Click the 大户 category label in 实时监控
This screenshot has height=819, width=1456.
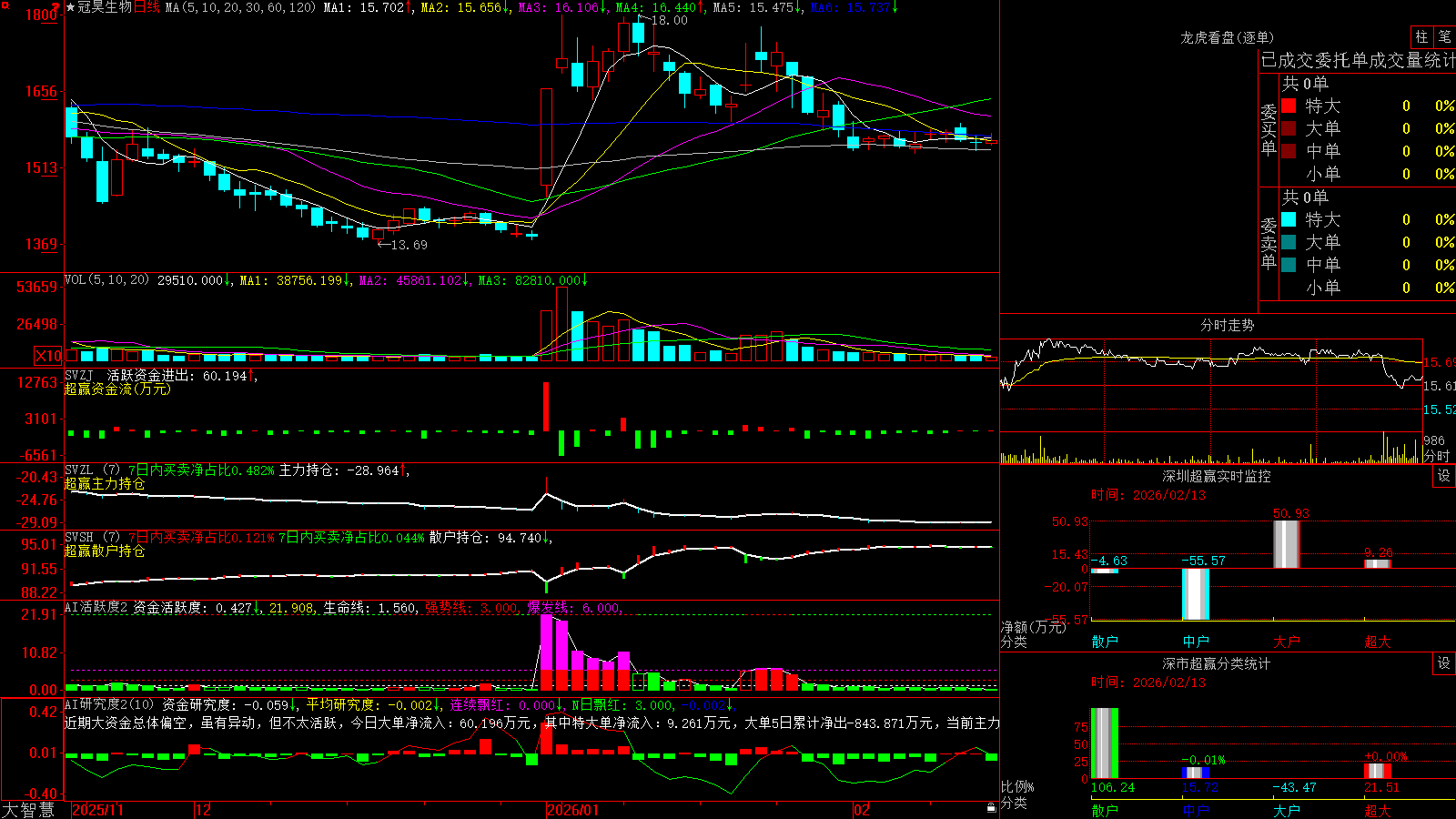click(1286, 642)
